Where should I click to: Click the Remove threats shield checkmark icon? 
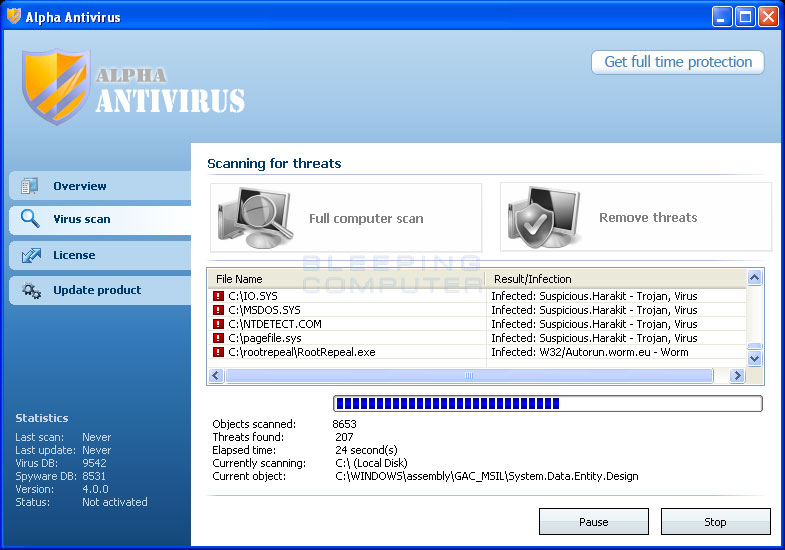point(544,218)
